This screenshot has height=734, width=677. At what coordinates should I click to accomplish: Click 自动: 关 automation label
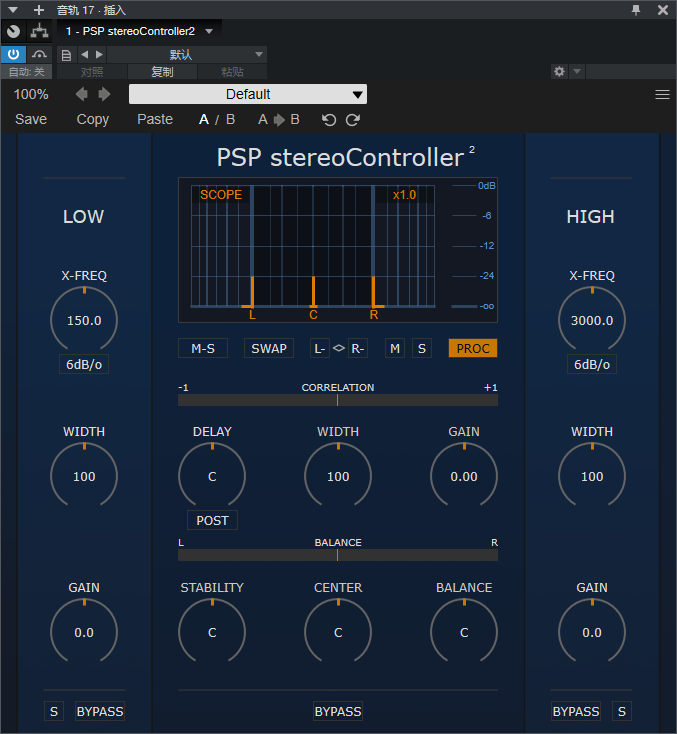27,72
